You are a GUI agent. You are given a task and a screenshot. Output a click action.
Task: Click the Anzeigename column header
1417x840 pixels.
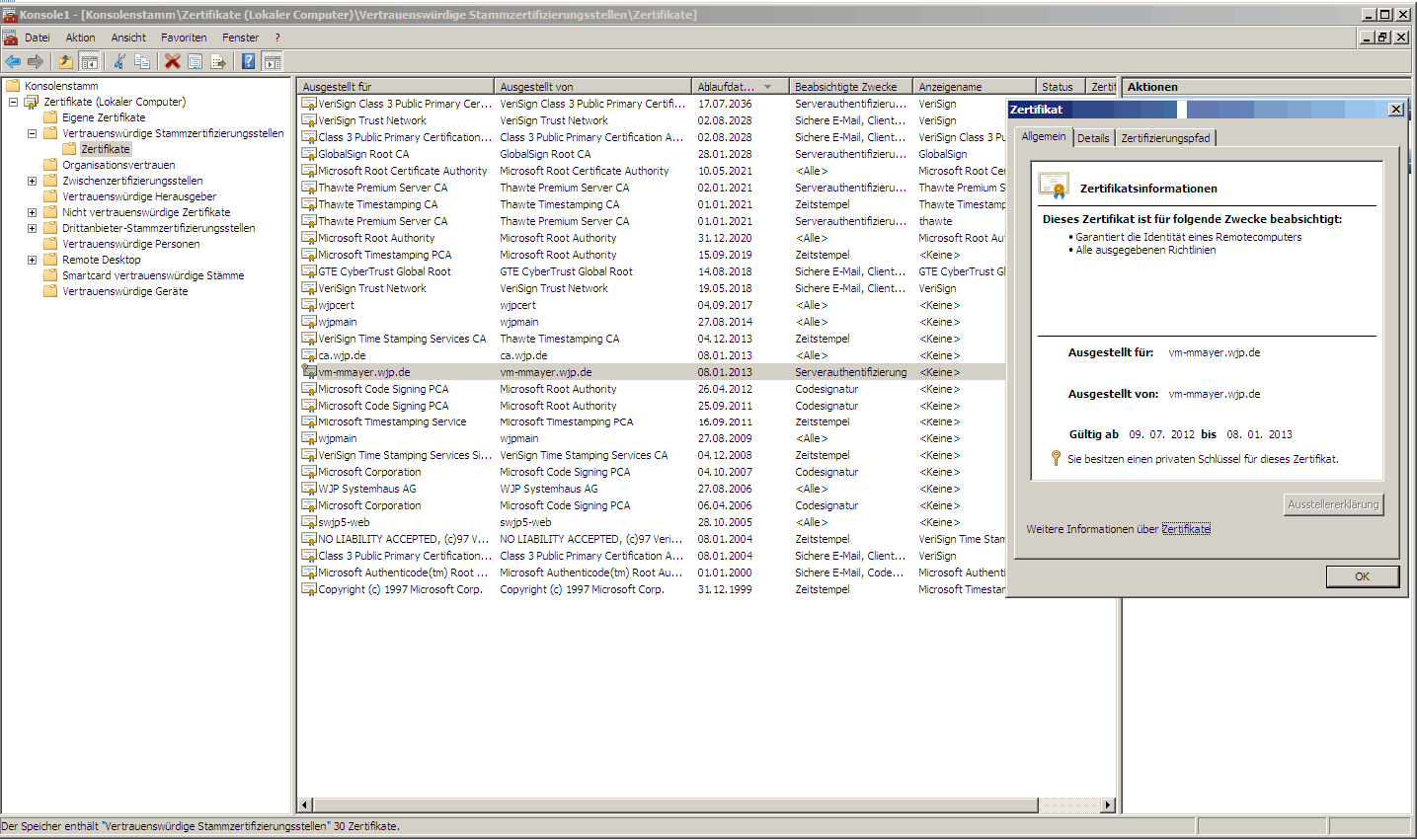tap(974, 87)
